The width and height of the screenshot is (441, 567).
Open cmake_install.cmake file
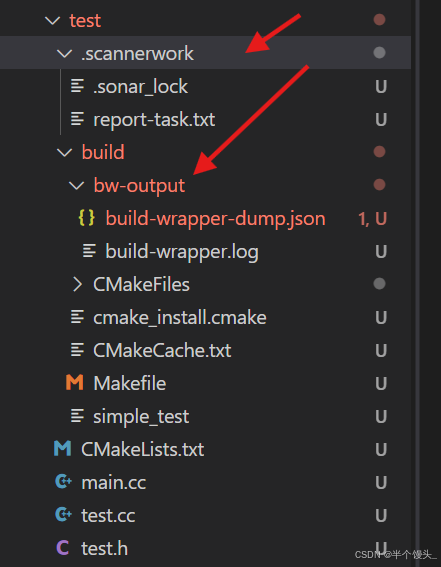(x=205, y=317)
